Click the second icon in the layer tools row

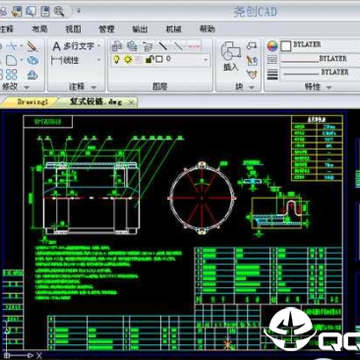pos(132,45)
